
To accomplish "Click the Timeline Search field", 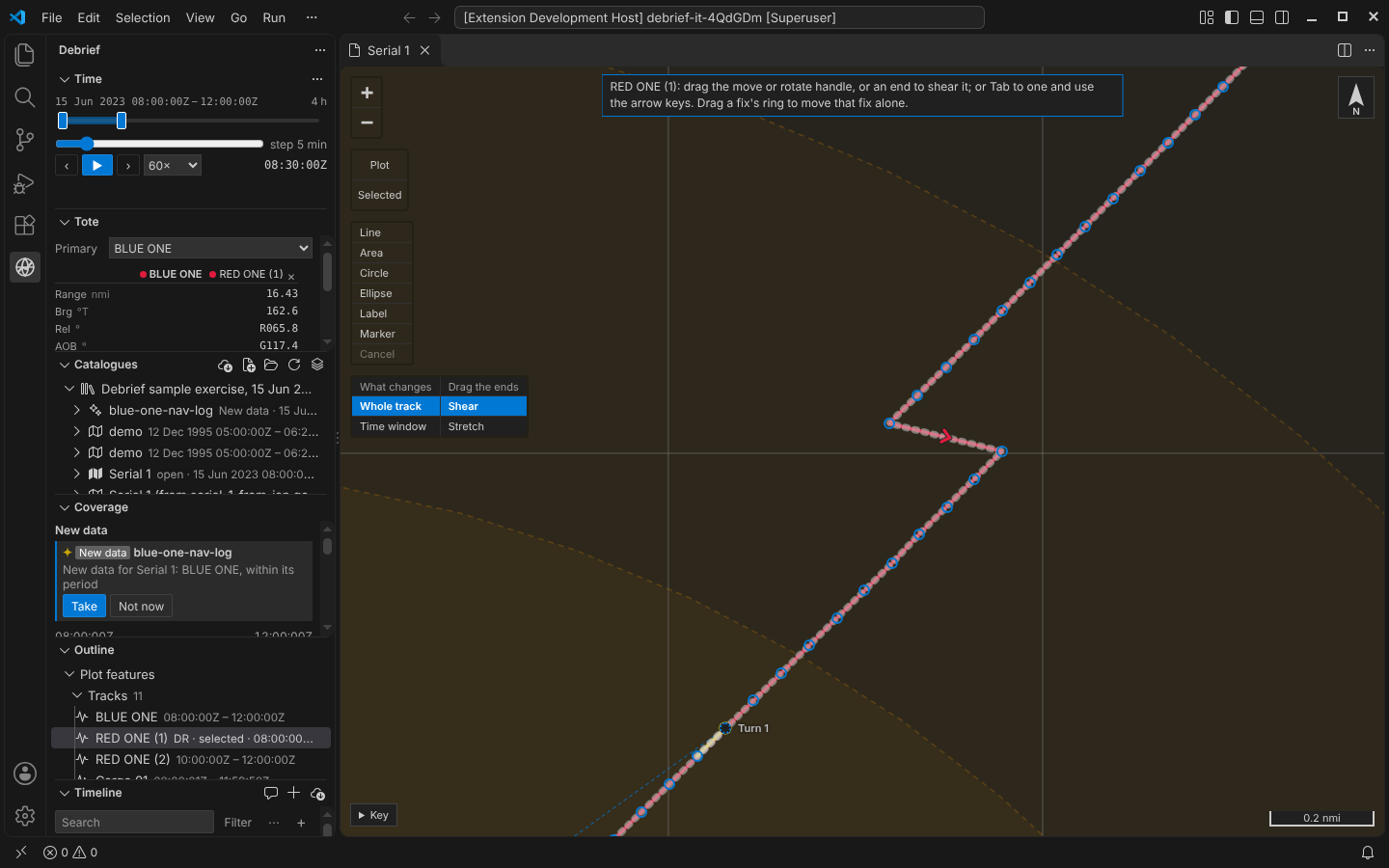I will point(134,823).
